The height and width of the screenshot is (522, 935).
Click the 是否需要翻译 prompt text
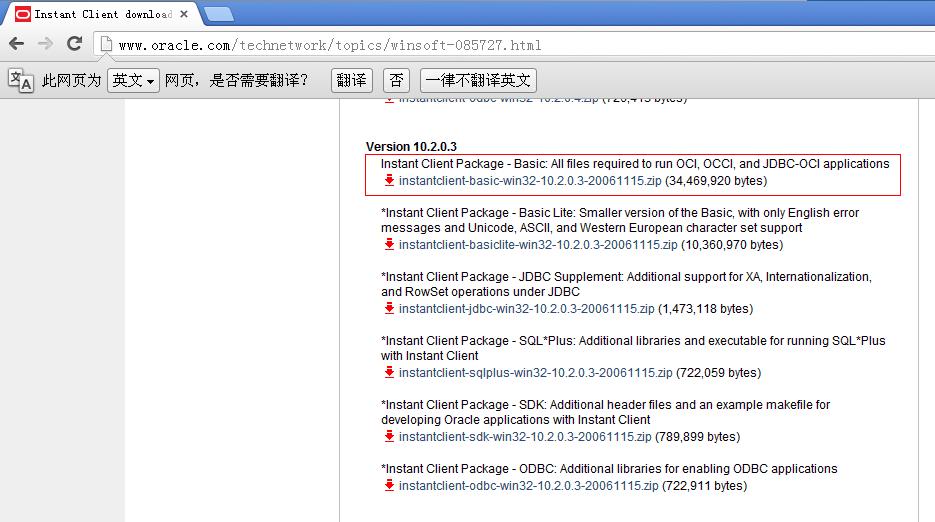coord(258,81)
